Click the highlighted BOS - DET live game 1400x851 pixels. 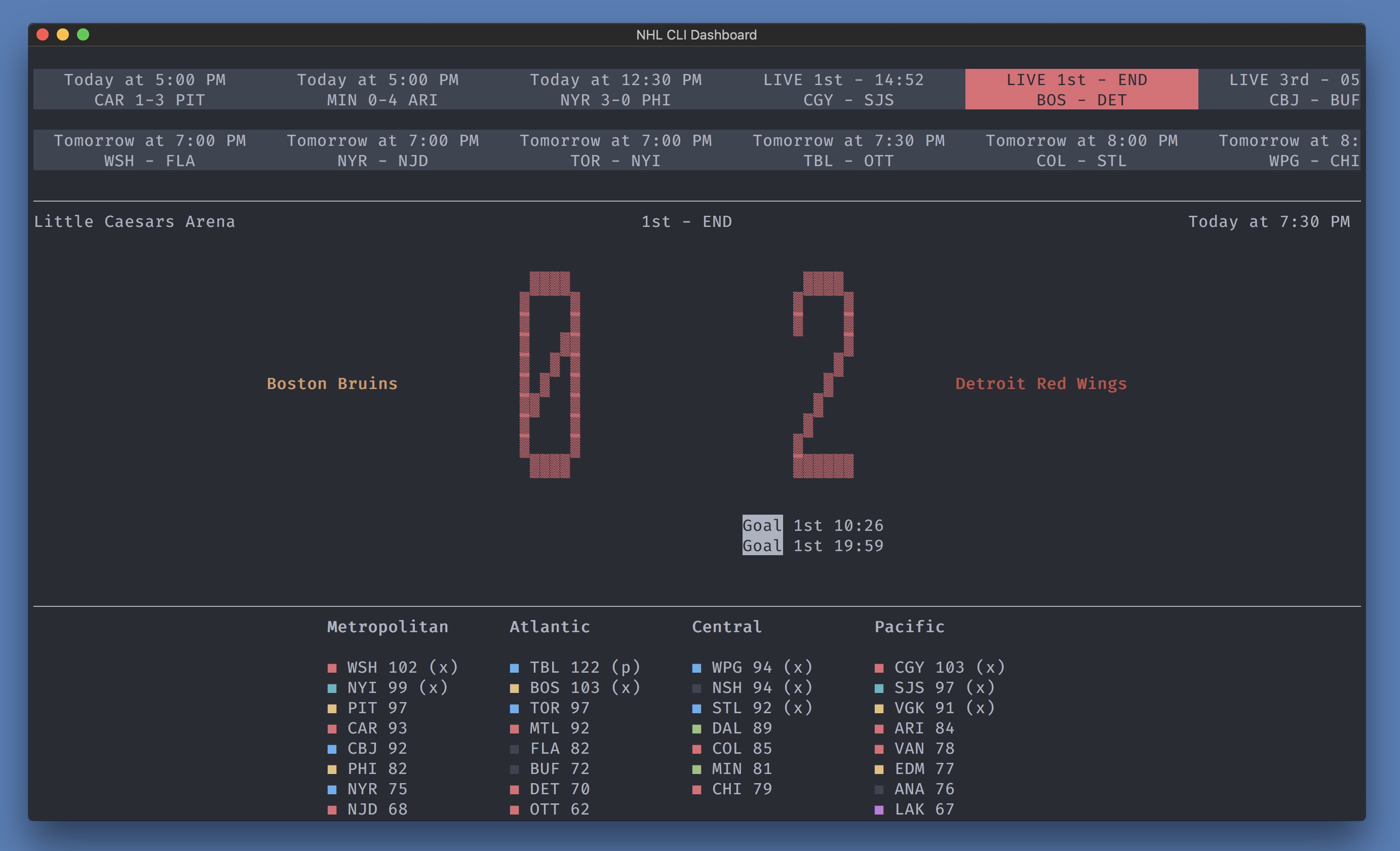1081,89
